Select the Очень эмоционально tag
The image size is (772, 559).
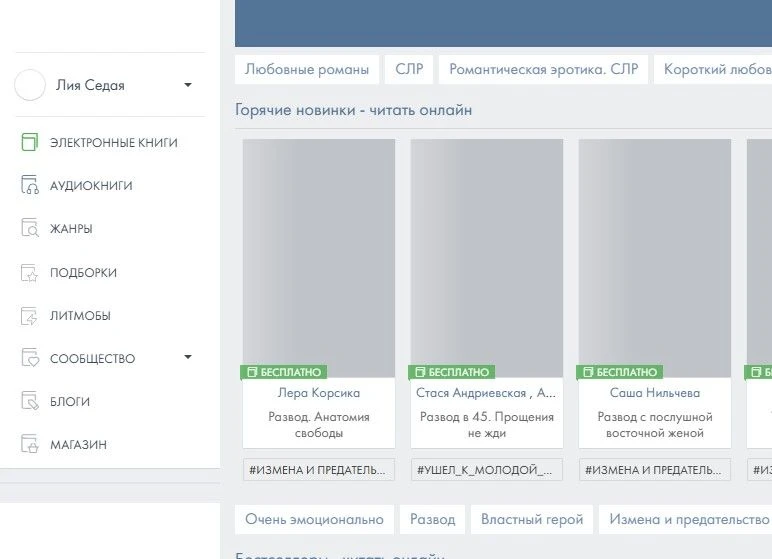coord(314,520)
